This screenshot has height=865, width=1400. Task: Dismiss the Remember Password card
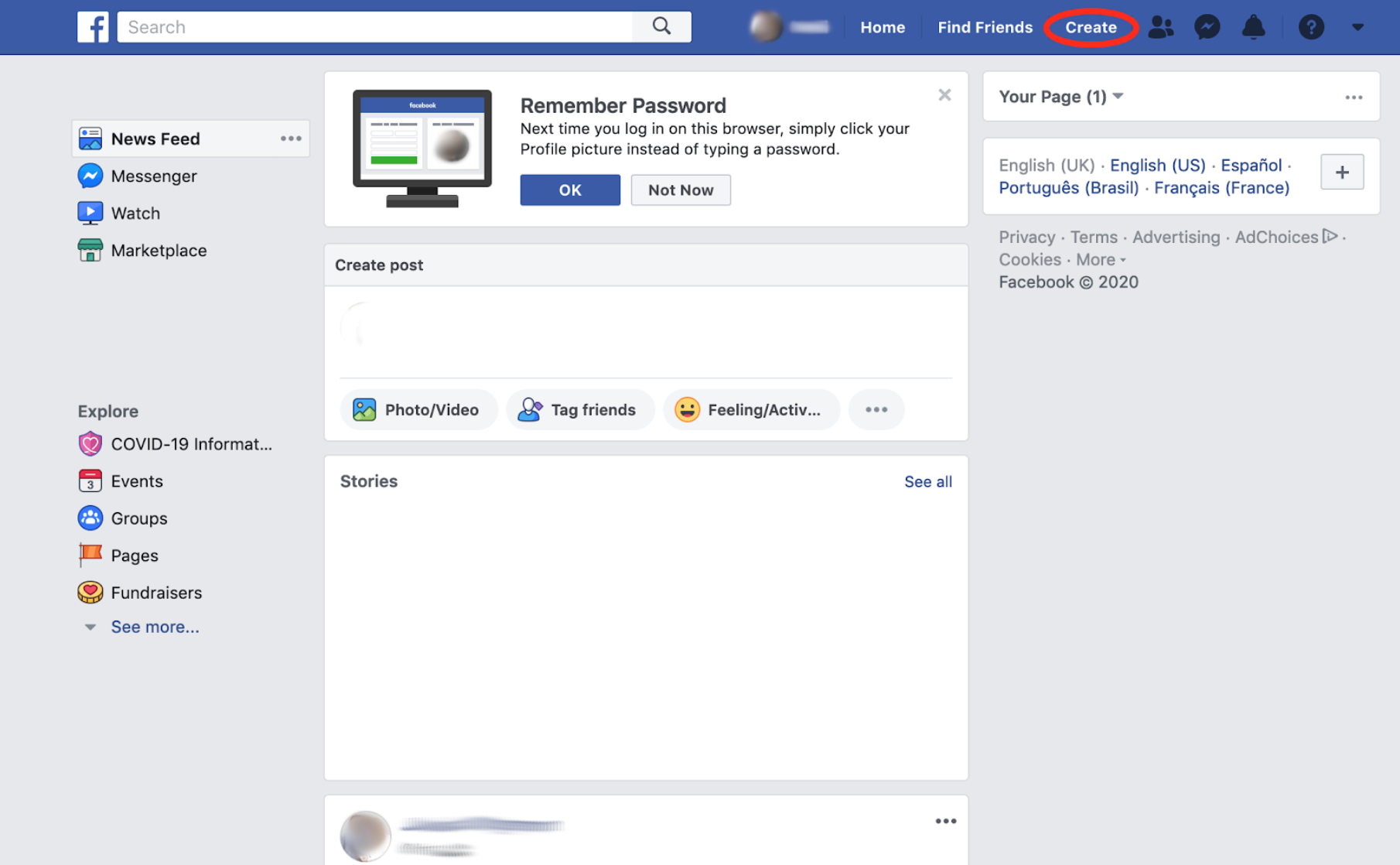point(944,94)
